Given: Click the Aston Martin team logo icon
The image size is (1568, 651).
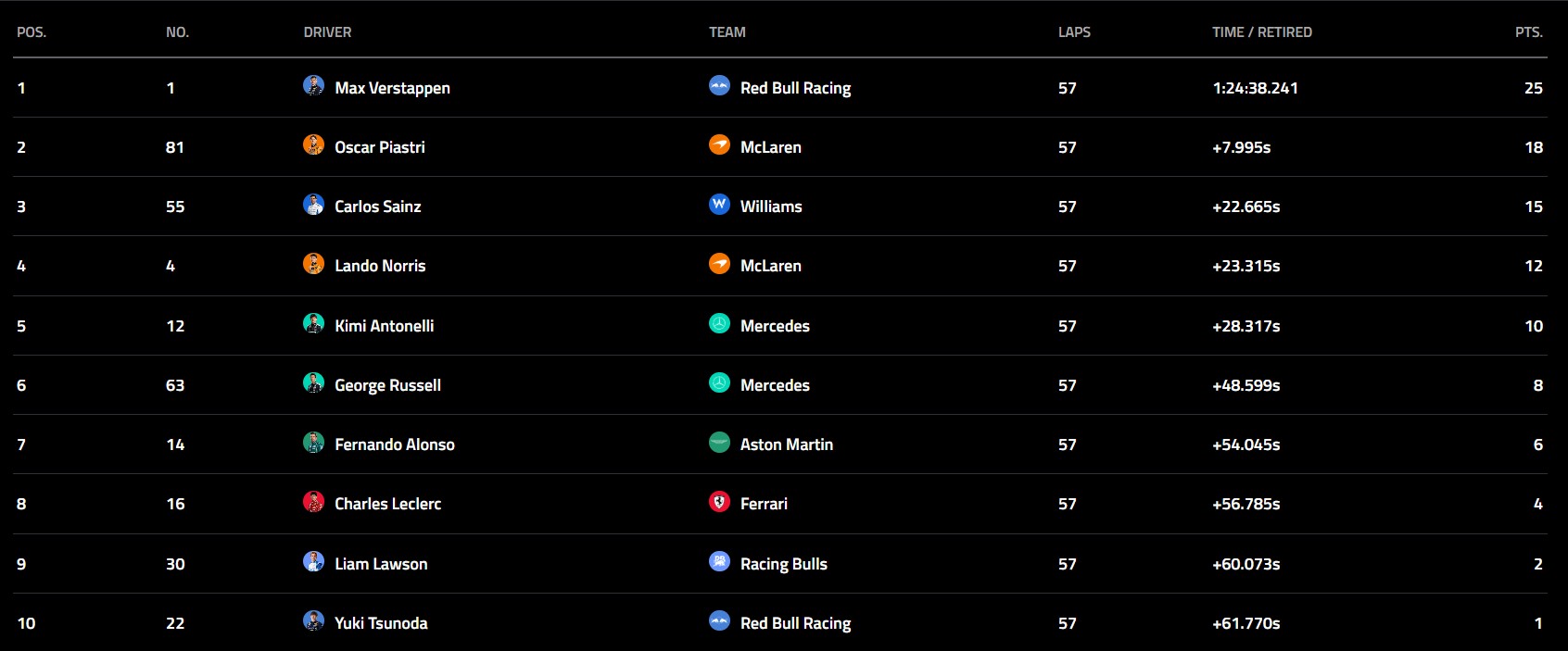Looking at the screenshot, I should [719, 443].
